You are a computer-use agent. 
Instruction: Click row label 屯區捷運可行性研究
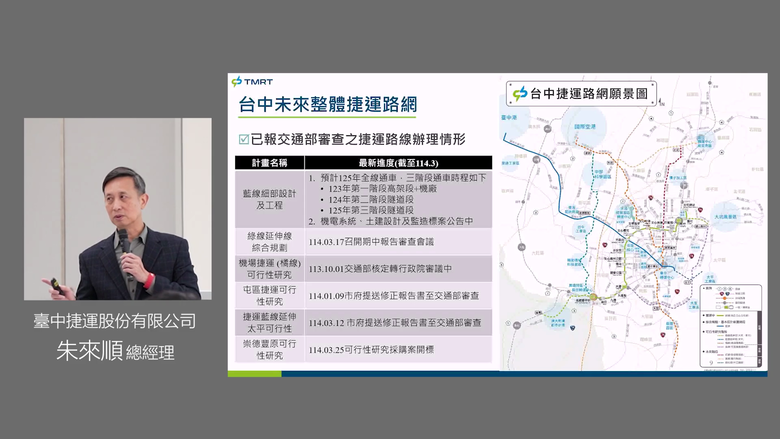[269, 296]
